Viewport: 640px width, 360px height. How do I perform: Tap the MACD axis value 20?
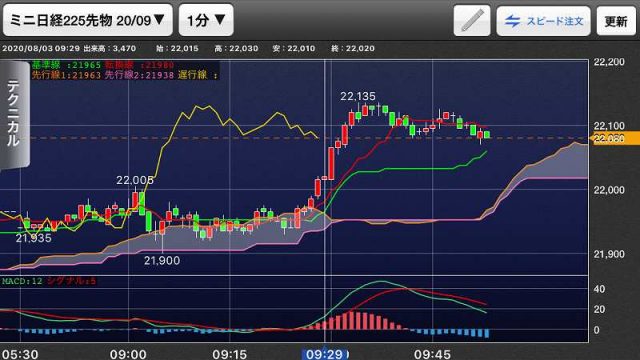pos(599,309)
